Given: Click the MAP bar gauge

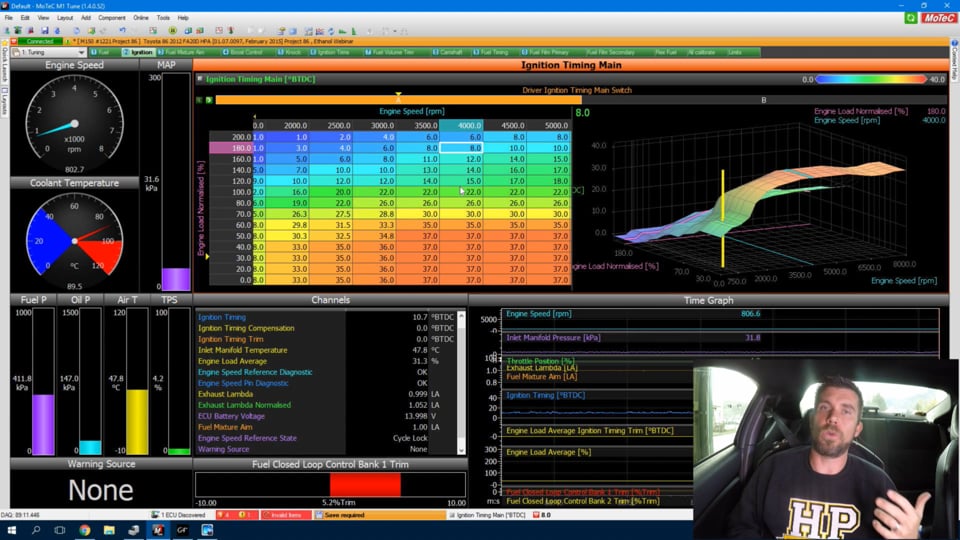Looking at the screenshot, I should (x=176, y=182).
